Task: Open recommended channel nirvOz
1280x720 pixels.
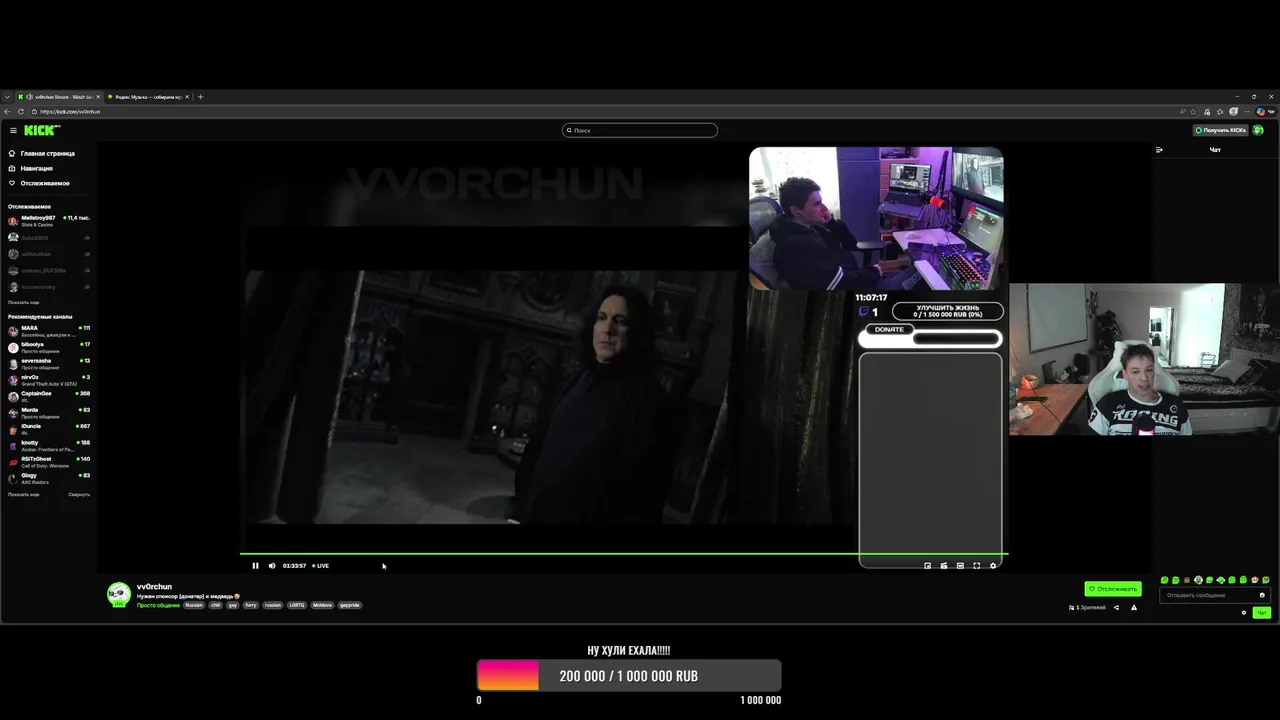Action: 49,380
